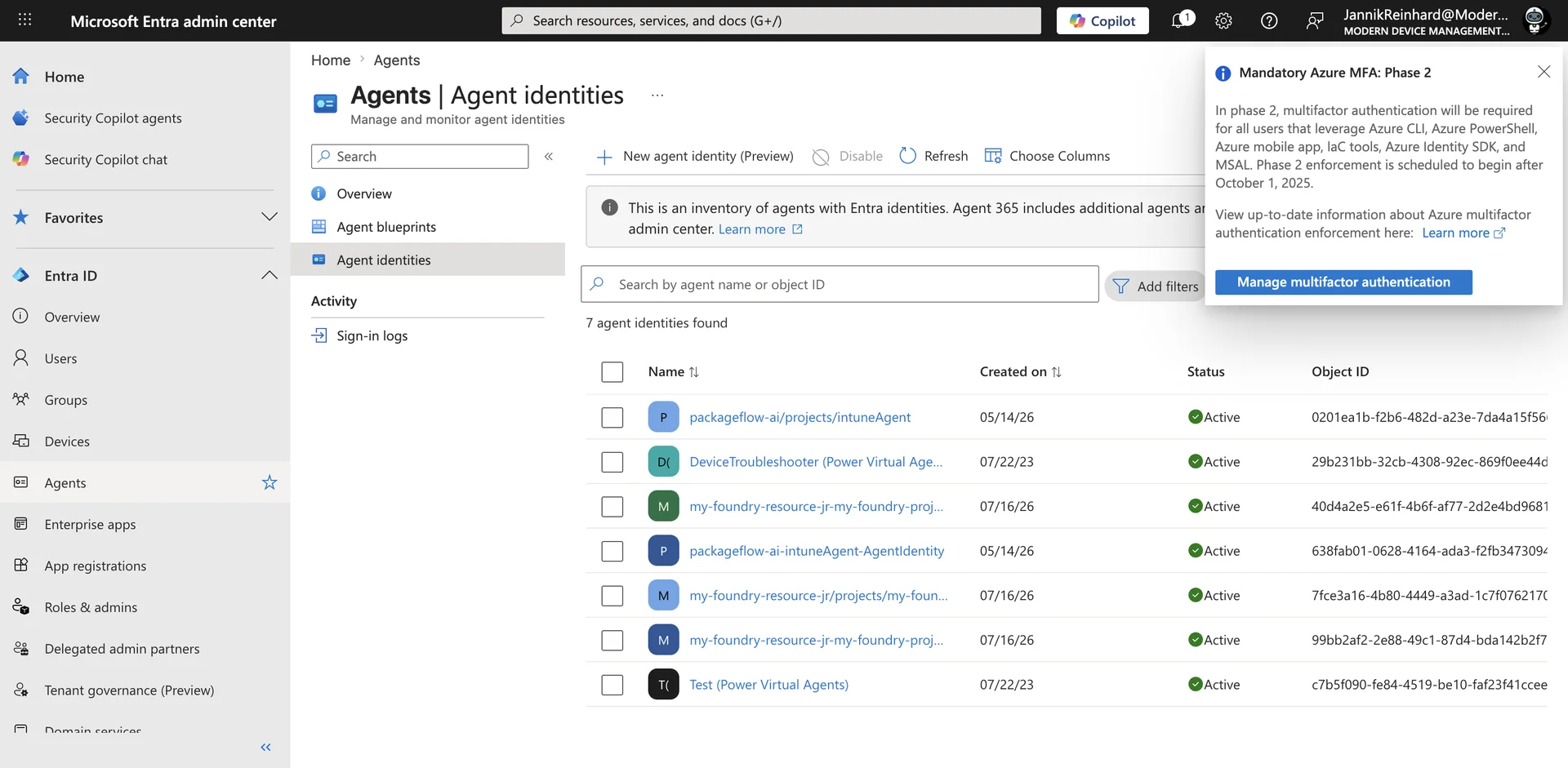Focus the resource menu Search box
Viewport: 1568px width, 768px height.
(420, 157)
